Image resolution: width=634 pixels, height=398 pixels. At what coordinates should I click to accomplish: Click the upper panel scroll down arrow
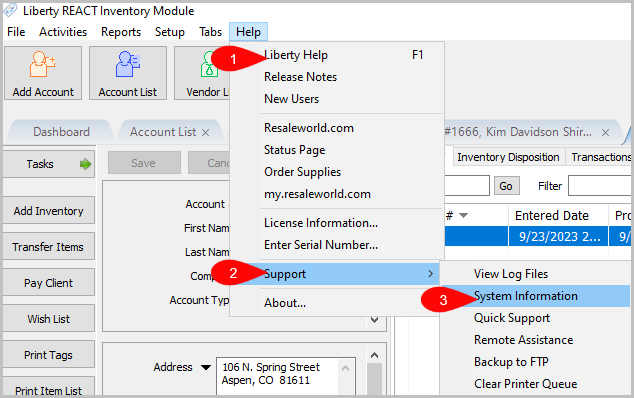(x=374, y=320)
